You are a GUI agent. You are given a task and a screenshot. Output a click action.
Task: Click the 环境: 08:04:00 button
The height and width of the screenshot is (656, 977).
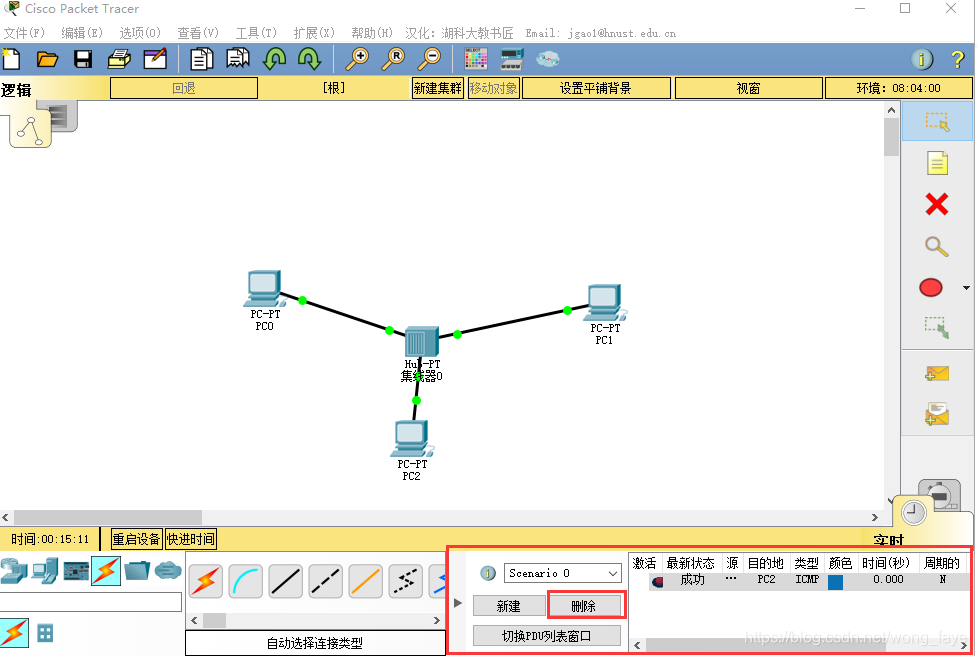point(898,88)
